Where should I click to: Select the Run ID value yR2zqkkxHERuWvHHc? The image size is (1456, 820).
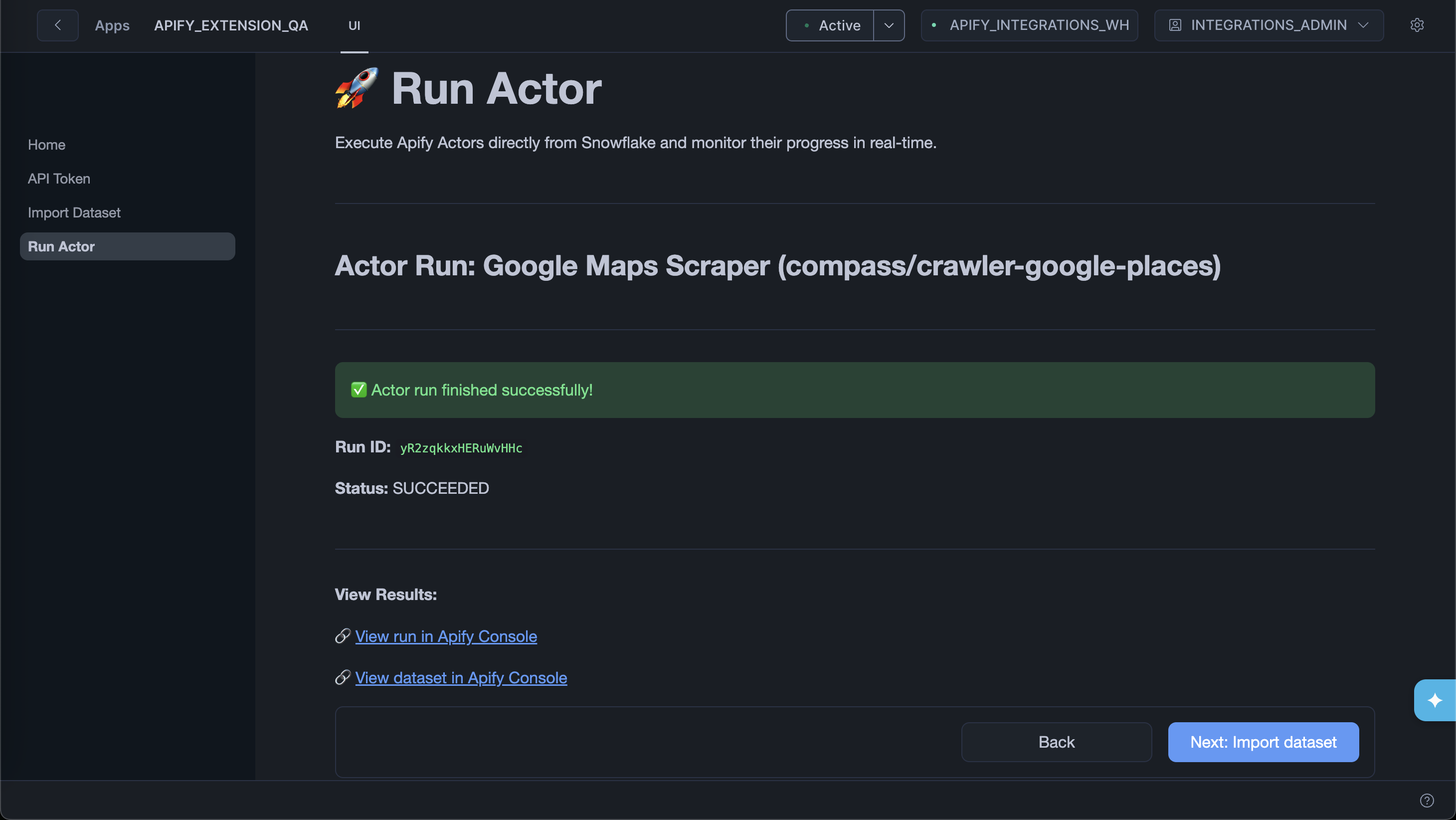[x=461, y=447]
